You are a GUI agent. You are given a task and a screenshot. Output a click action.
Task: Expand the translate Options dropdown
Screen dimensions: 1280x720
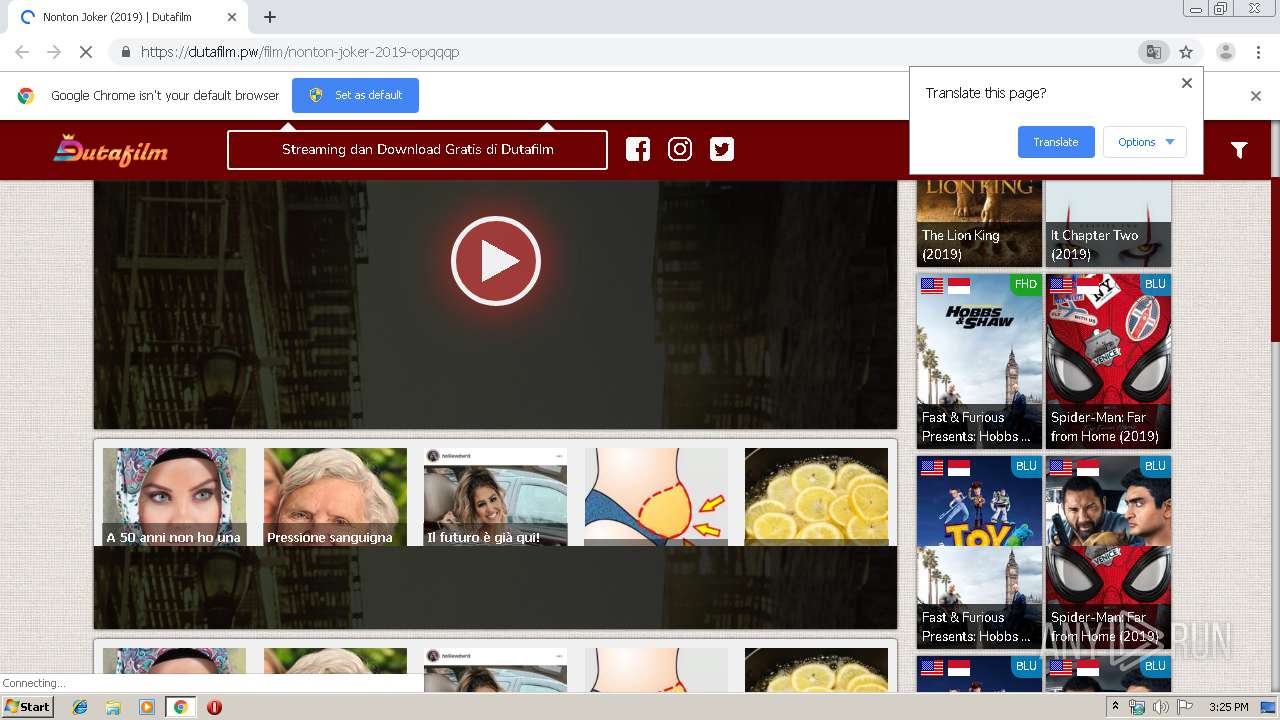pyautogui.click(x=1145, y=142)
